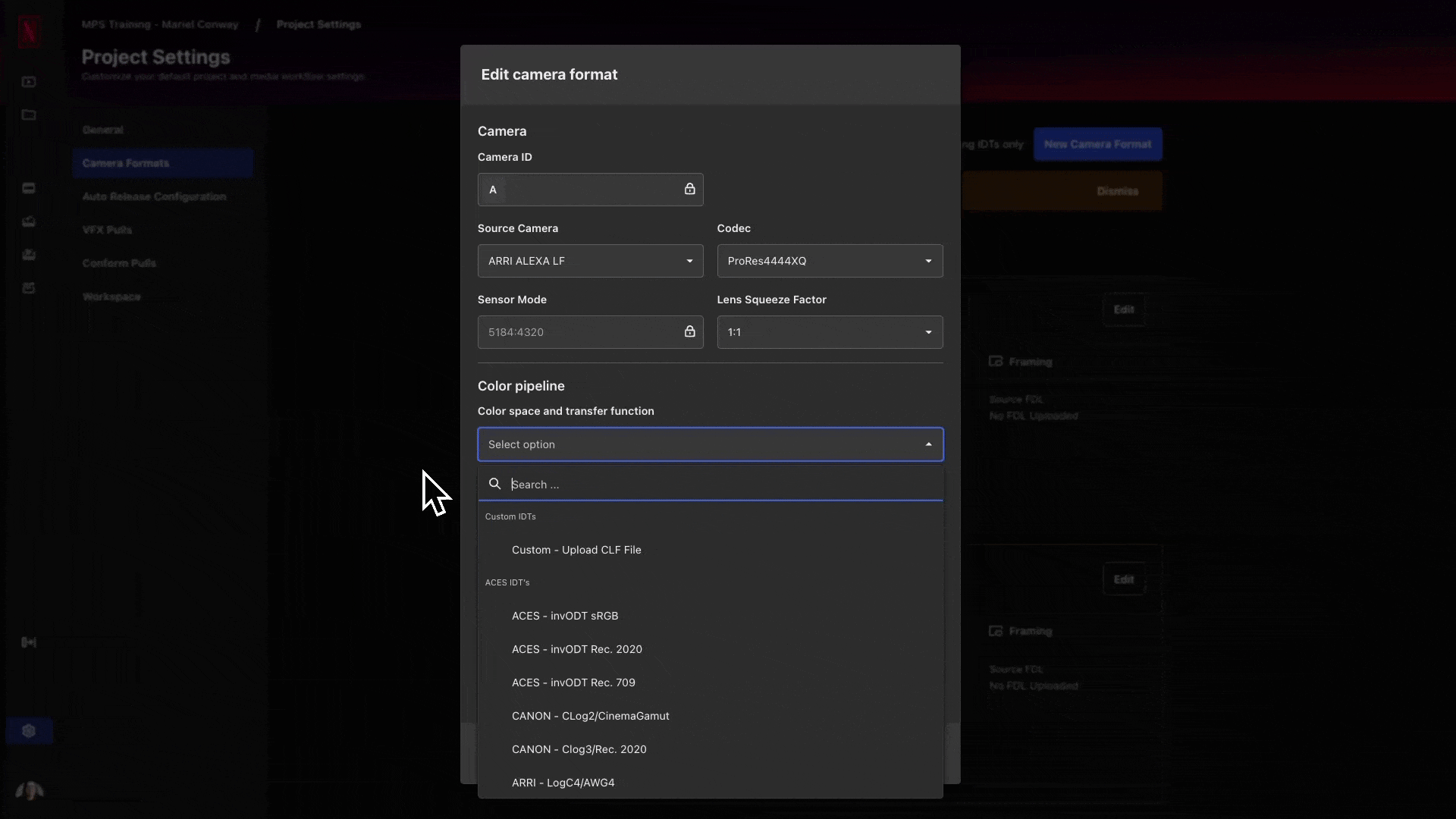Screen dimensions: 1456x819
Task: Click the Custom IDTs group label
Action: 510,516
